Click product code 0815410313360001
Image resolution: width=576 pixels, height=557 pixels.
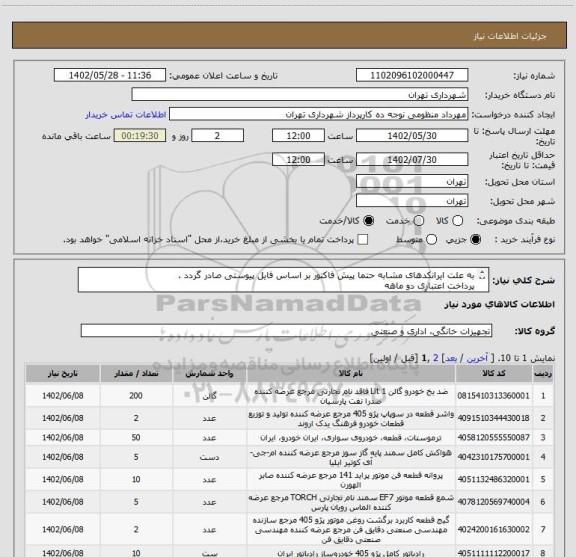coord(493,396)
